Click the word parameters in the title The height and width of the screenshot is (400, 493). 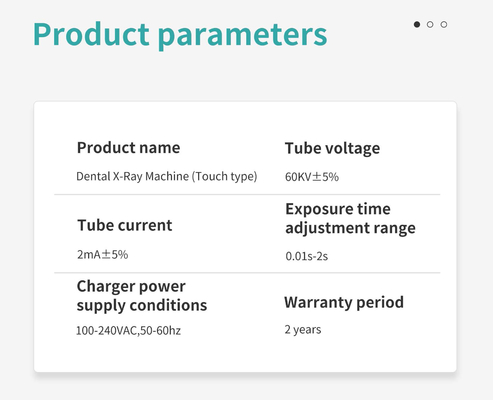click(242, 36)
